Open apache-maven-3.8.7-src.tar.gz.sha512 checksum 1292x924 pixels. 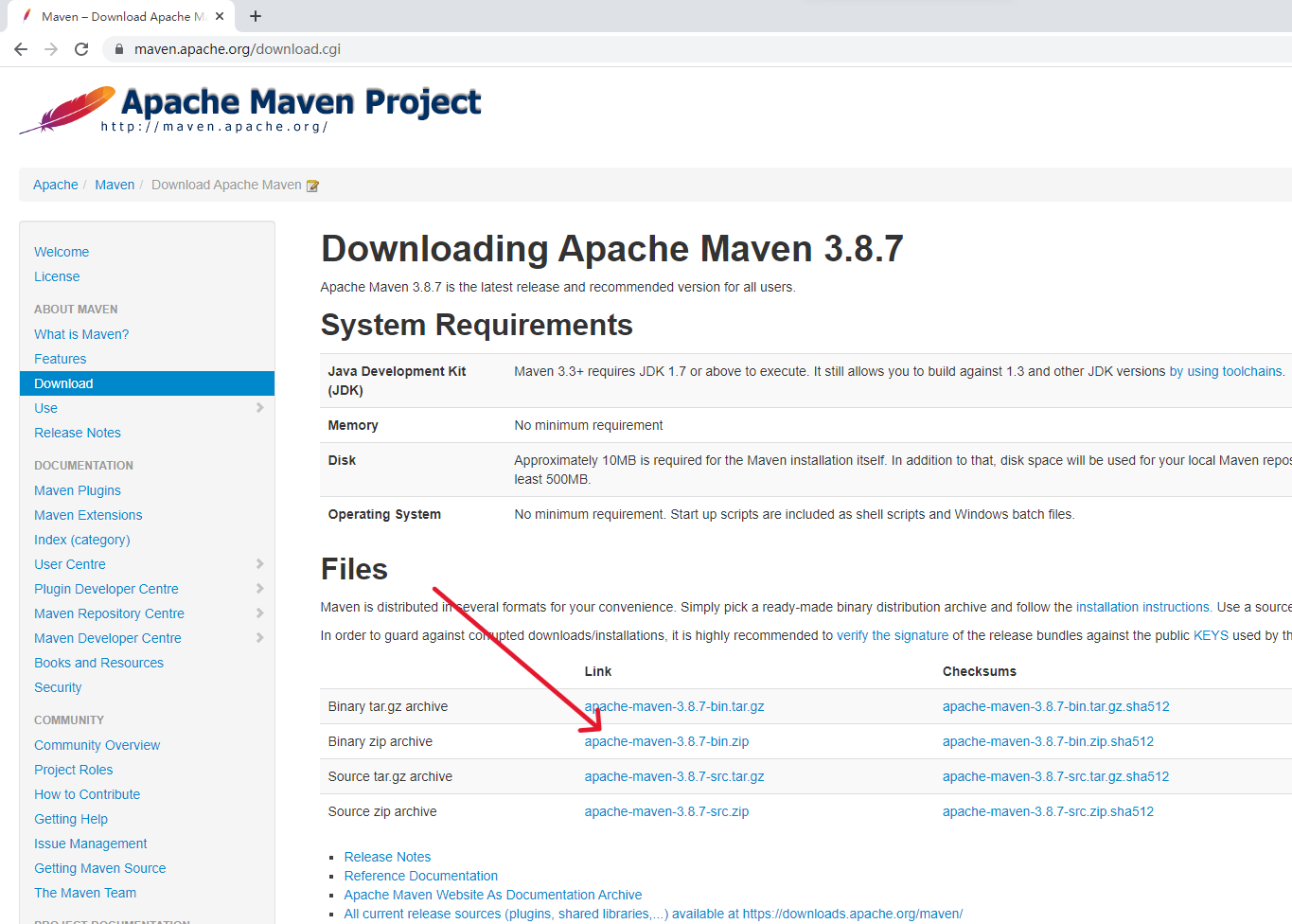click(x=1055, y=776)
